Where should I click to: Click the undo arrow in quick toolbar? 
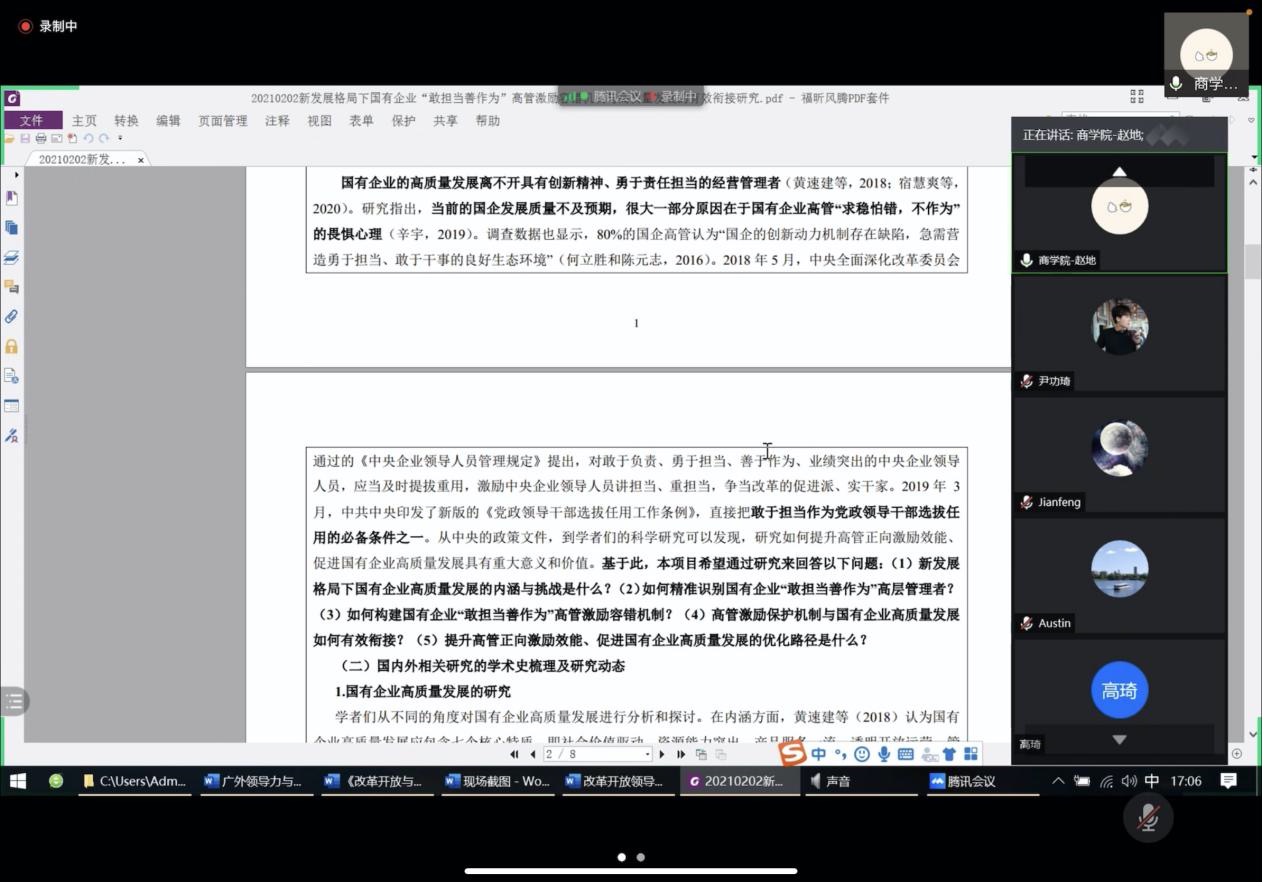[x=88, y=139]
